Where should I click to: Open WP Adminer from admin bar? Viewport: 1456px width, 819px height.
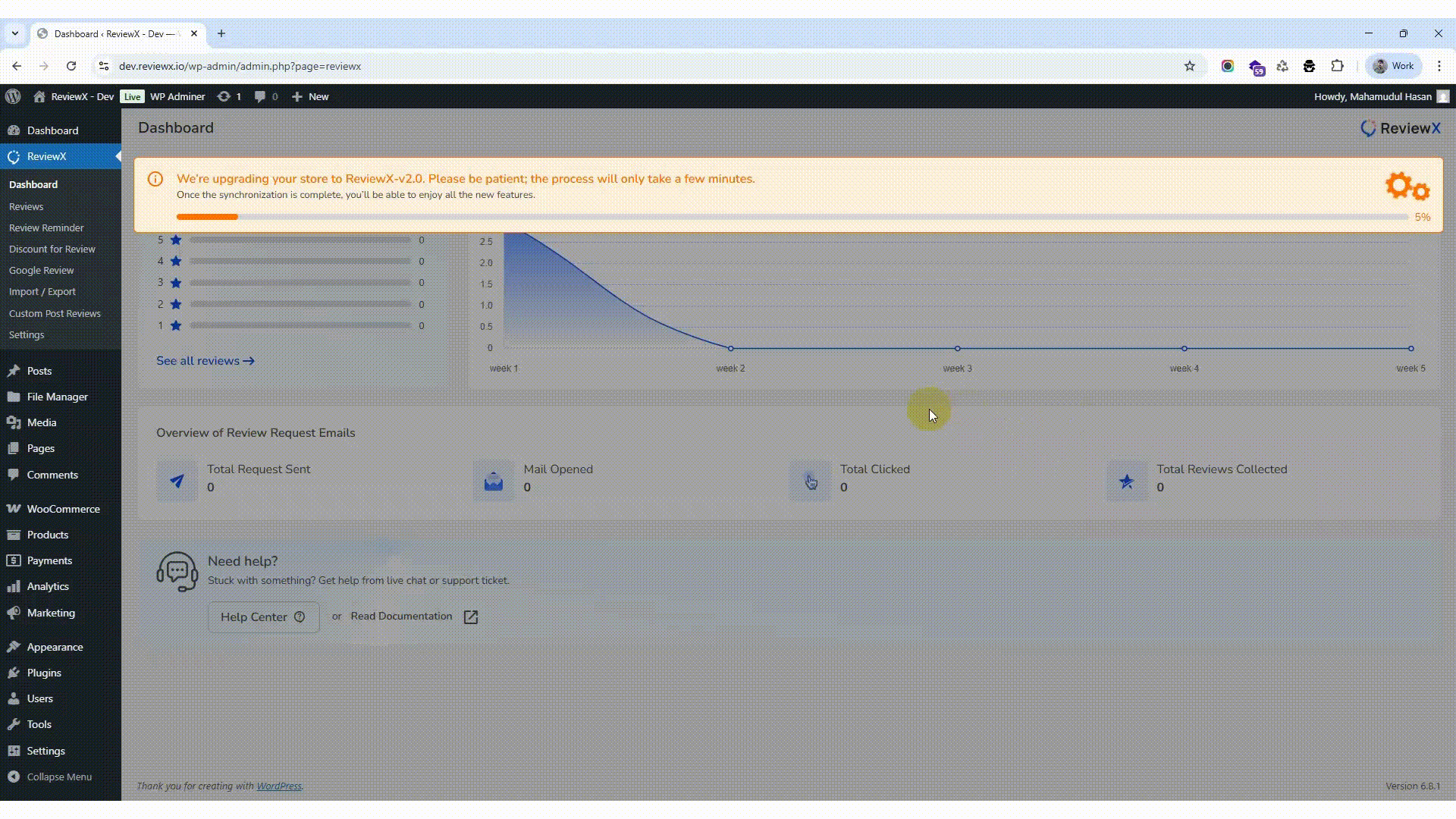click(177, 96)
